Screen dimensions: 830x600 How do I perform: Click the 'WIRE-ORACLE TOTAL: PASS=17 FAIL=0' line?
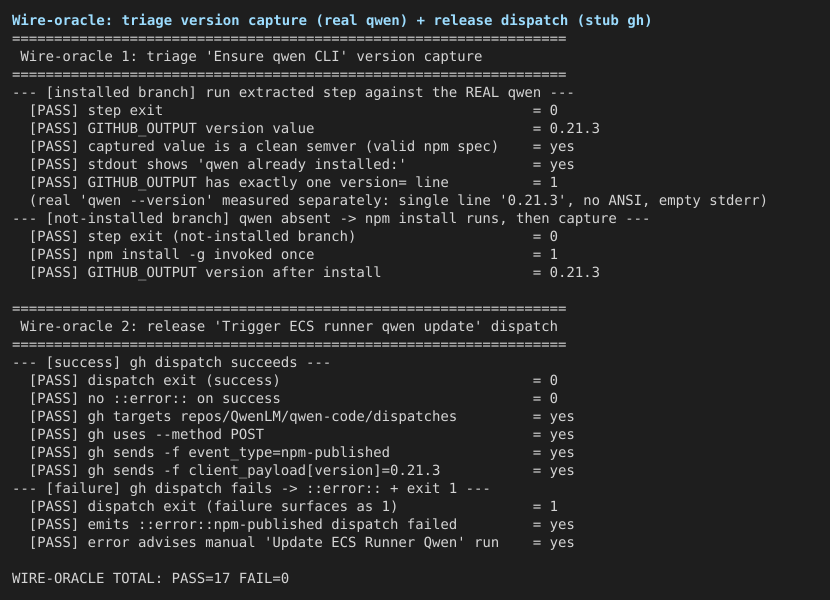click(150, 578)
